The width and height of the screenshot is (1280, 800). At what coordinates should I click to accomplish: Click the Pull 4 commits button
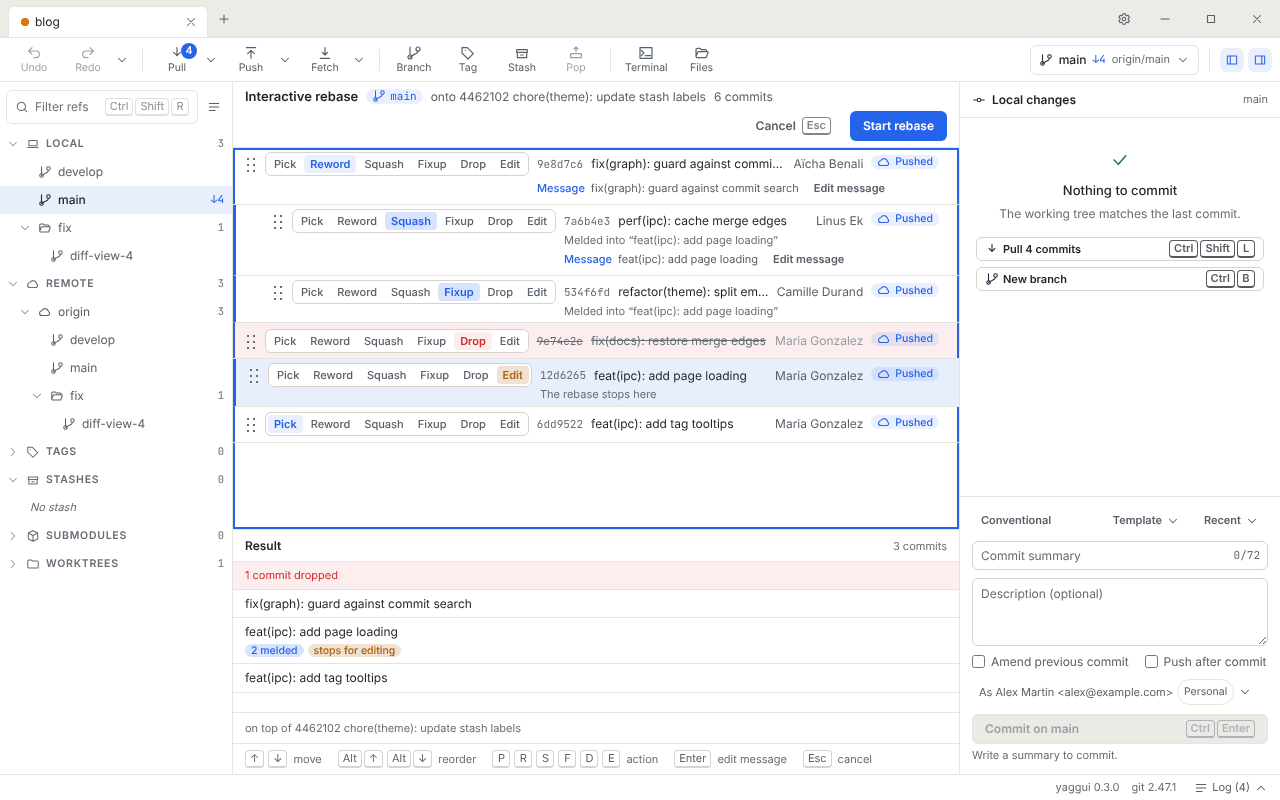(x=1120, y=249)
